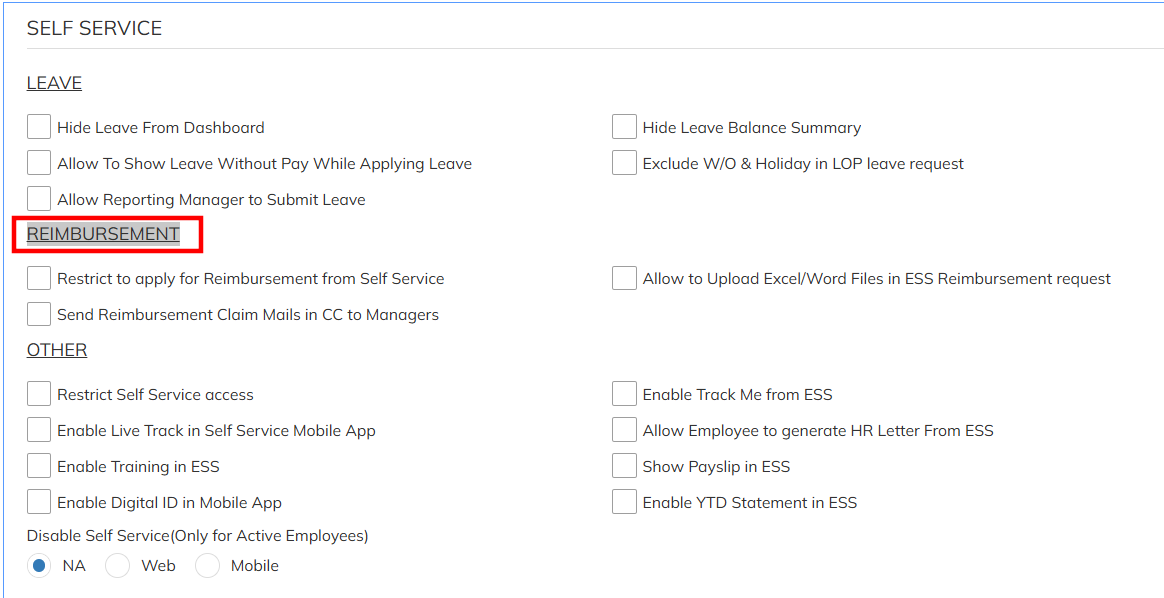Screen dimensions: 1164x598
Task: Enable Hide Leave Balance Summary checkbox
Action: [624, 127]
